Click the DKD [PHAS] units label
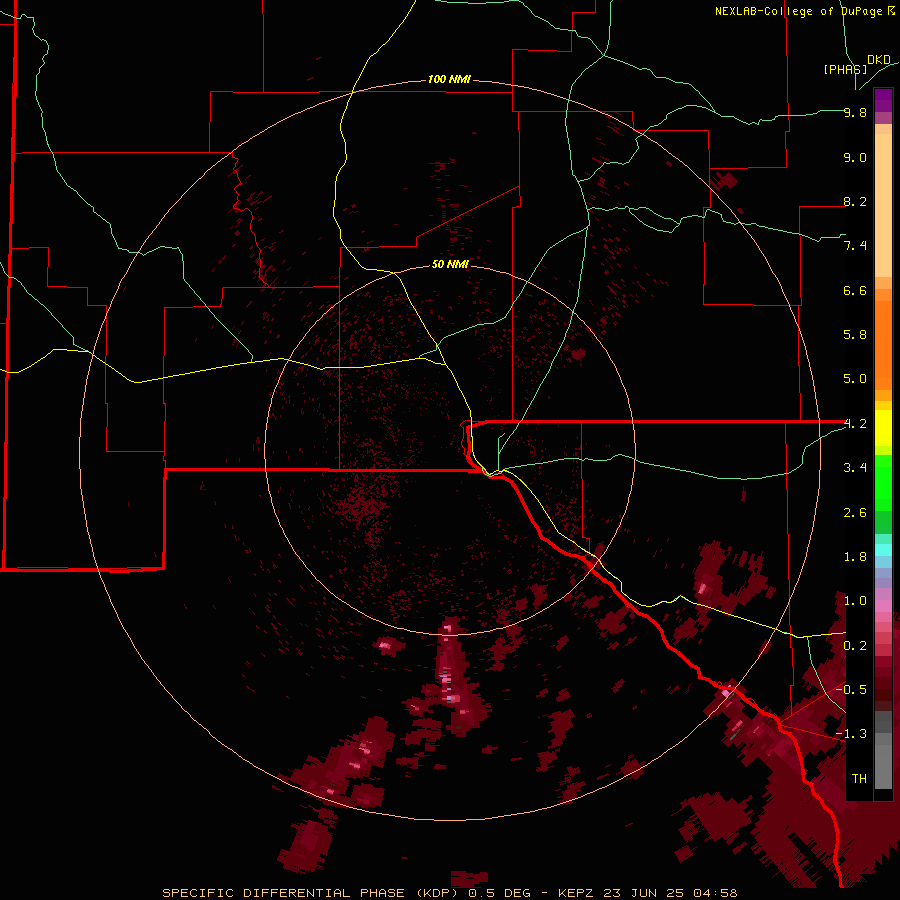Screen dimensions: 900x900 tap(857, 64)
